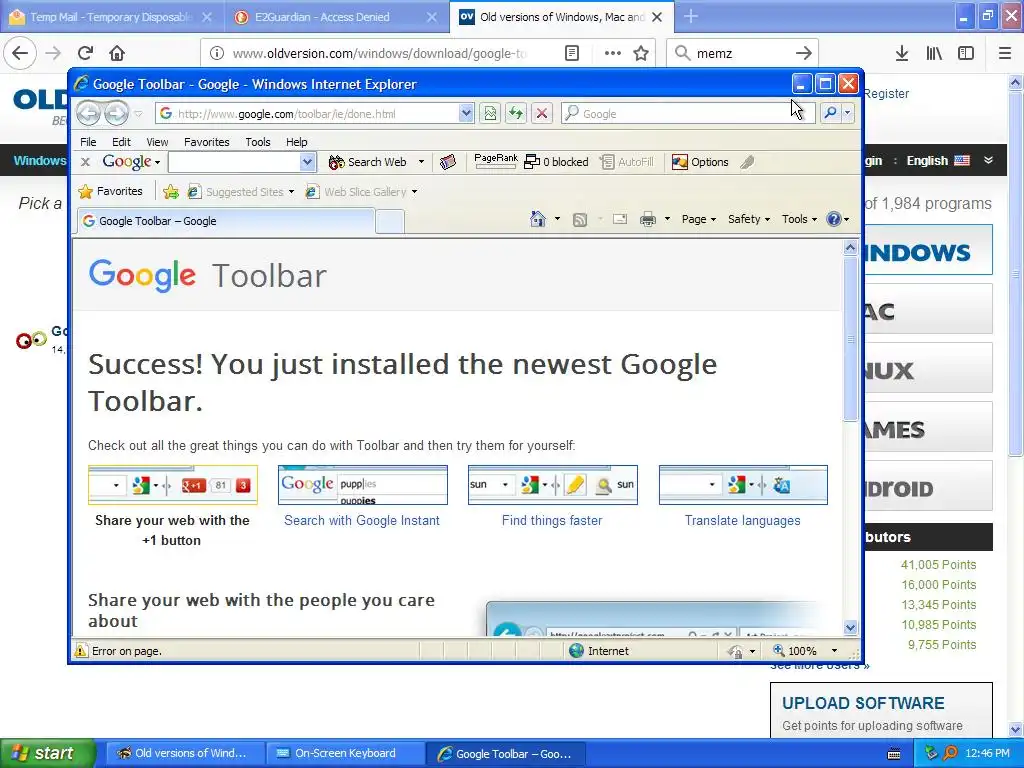Refresh the page in Internet Explorer
The height and width of the screenshot is (768, 1024).
pyautogui.click(x=516, y=114)
